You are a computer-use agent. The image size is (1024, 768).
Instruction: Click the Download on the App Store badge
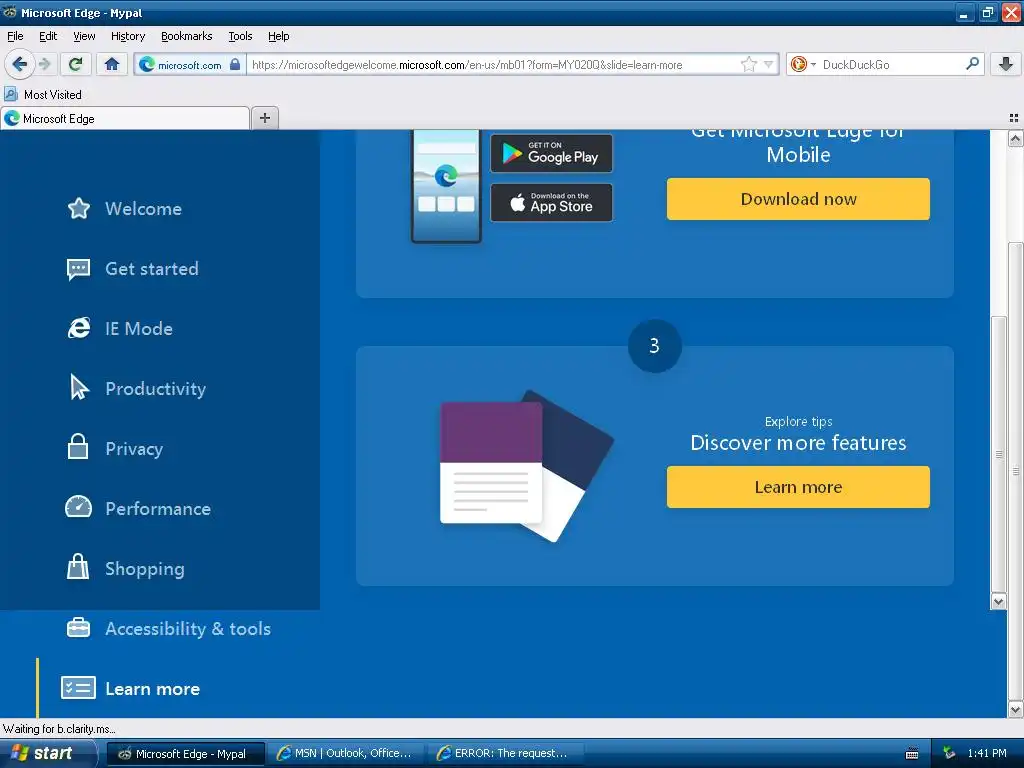(551, 202)
